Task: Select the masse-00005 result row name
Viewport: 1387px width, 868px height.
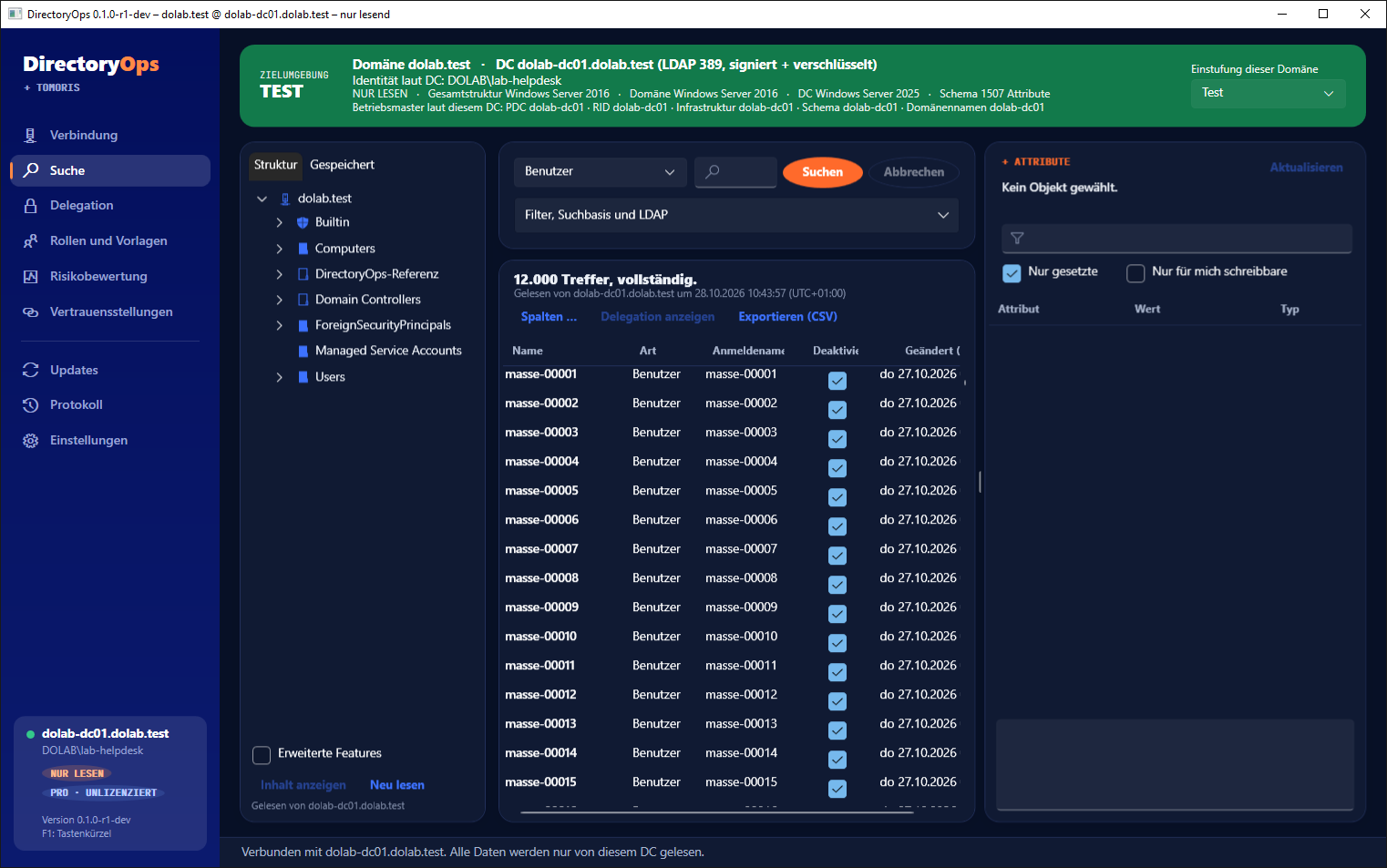Action: [541, 491]
